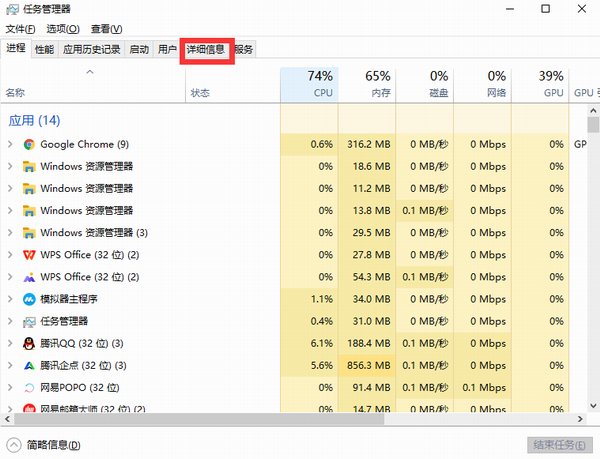Viewport: 600px width, 459px height.
Task: Expand the 腾讯QQ (32 位) (3) process group
Action: 10,343
